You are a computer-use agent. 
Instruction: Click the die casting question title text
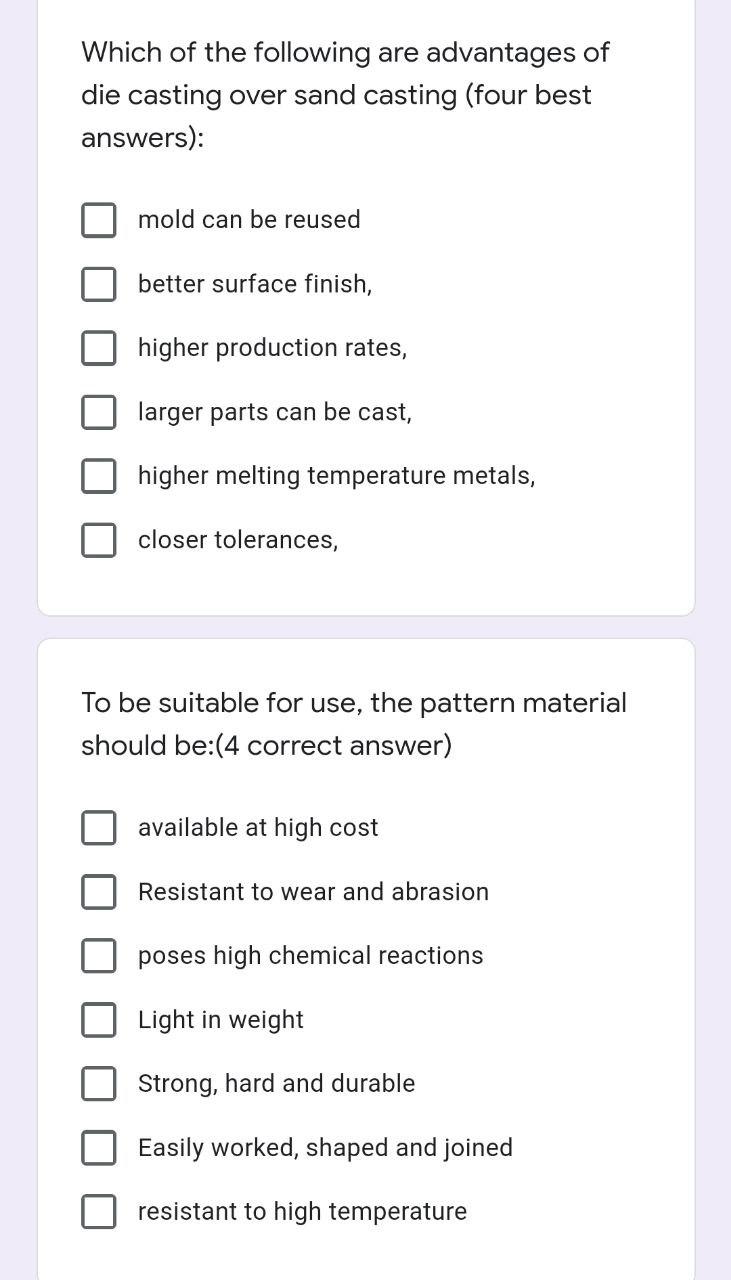[344, 94]
